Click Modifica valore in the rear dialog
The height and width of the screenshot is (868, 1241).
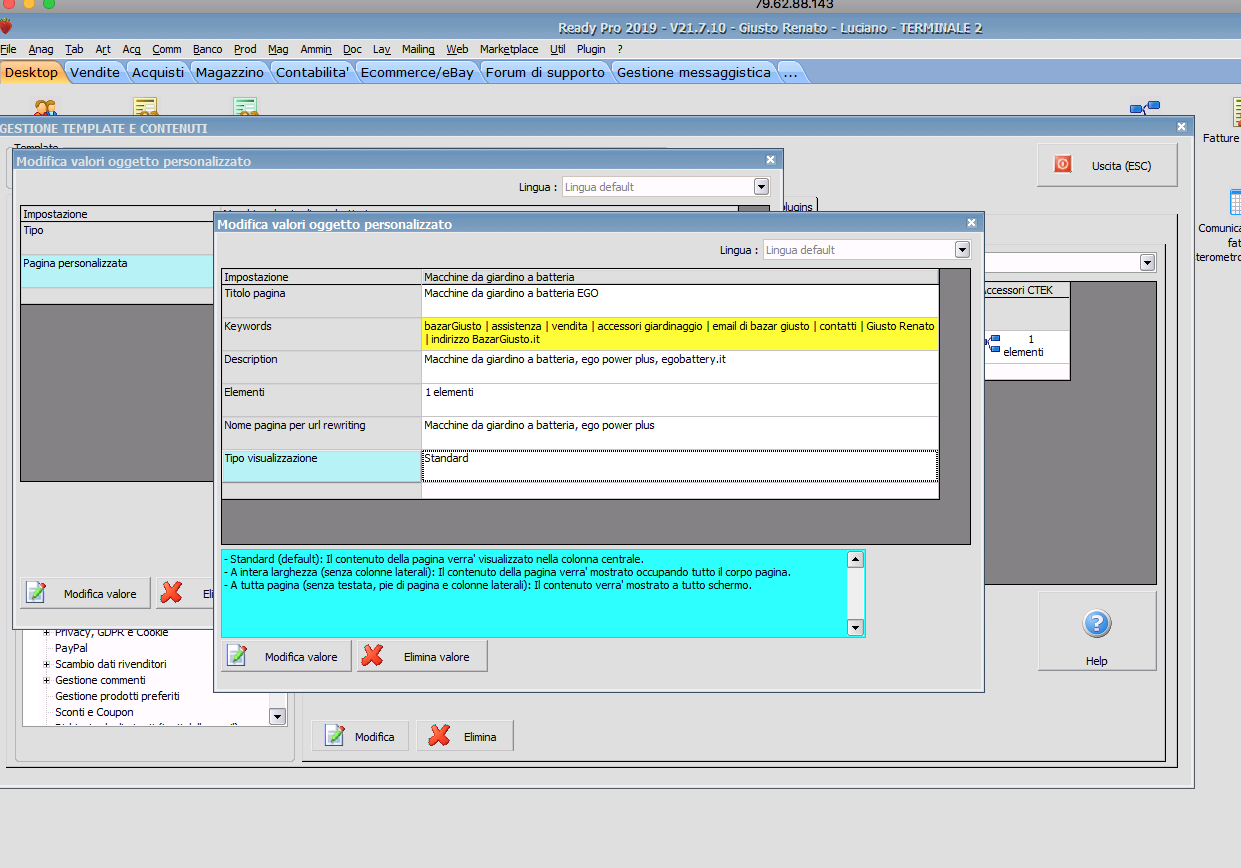tap(85, 593)
